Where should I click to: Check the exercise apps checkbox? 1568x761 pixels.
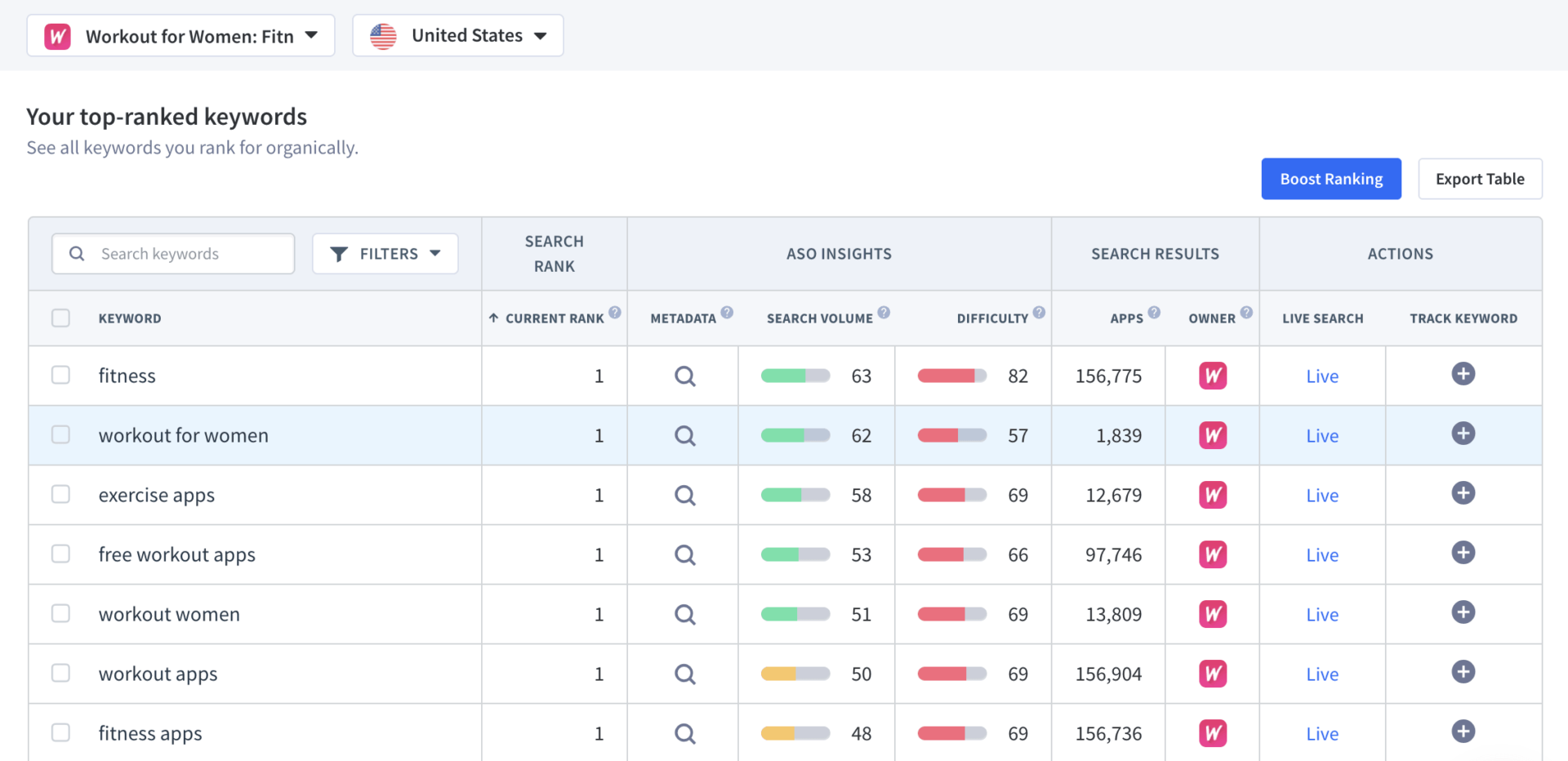click(60, 494)
